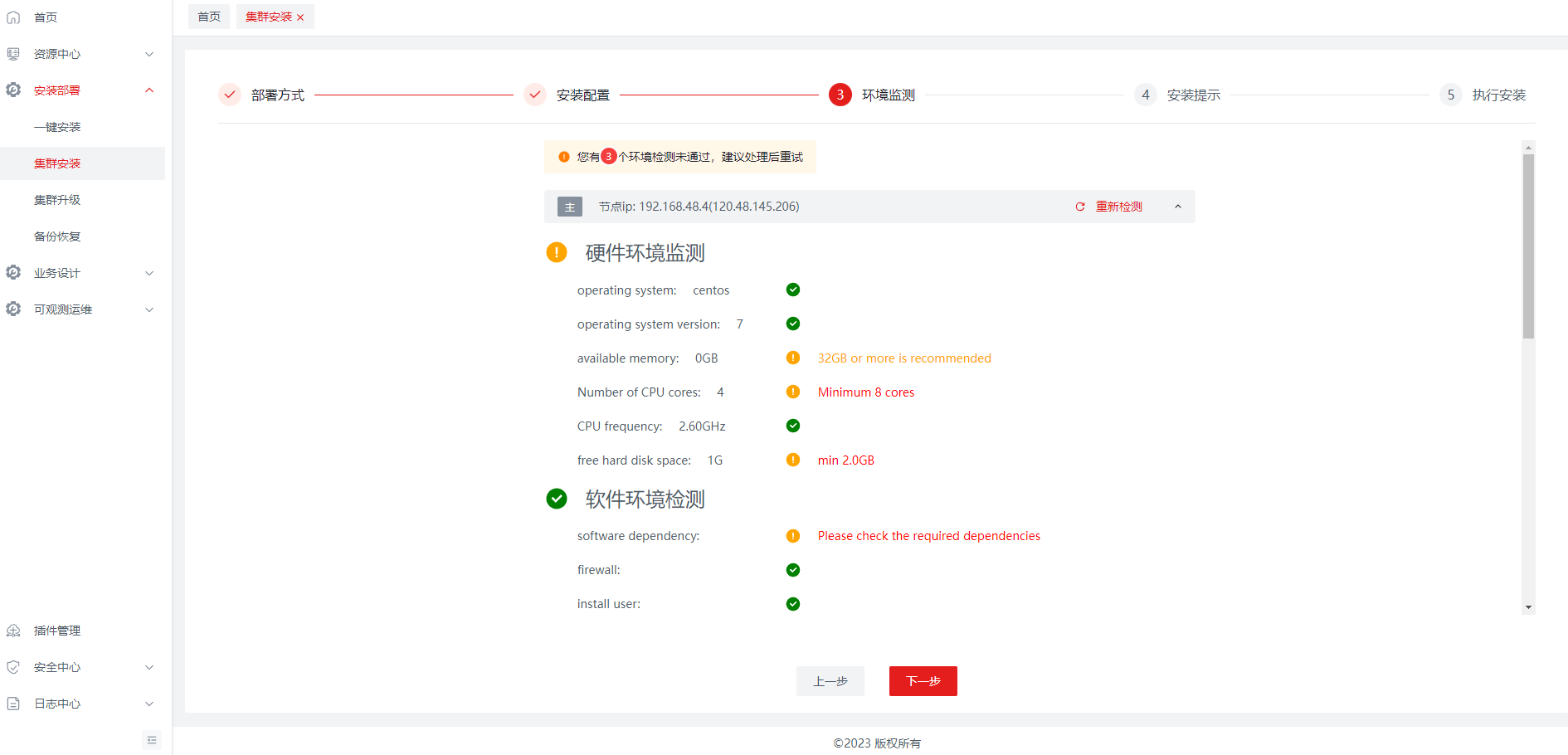Viewport: 1568px width, 755px height.
Task: Click the 下一步 next button
Action: coord(923,681)
